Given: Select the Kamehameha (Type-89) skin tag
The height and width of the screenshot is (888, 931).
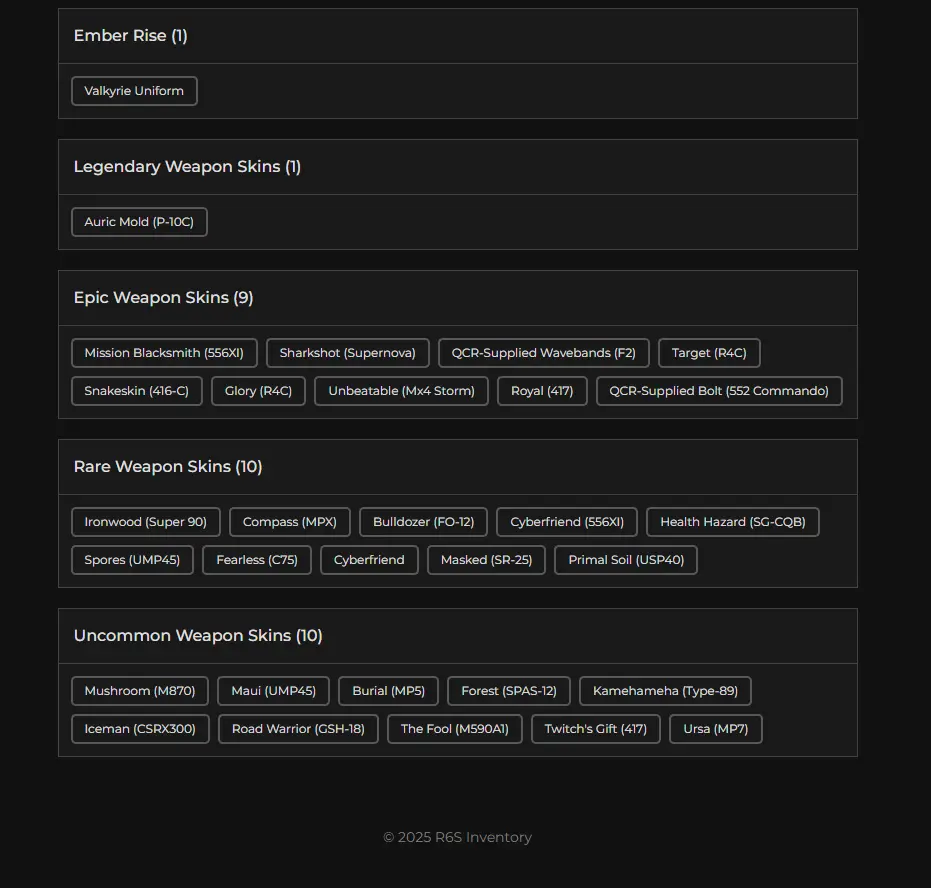Looking at the screenshot, I should (x=665, y=691).
